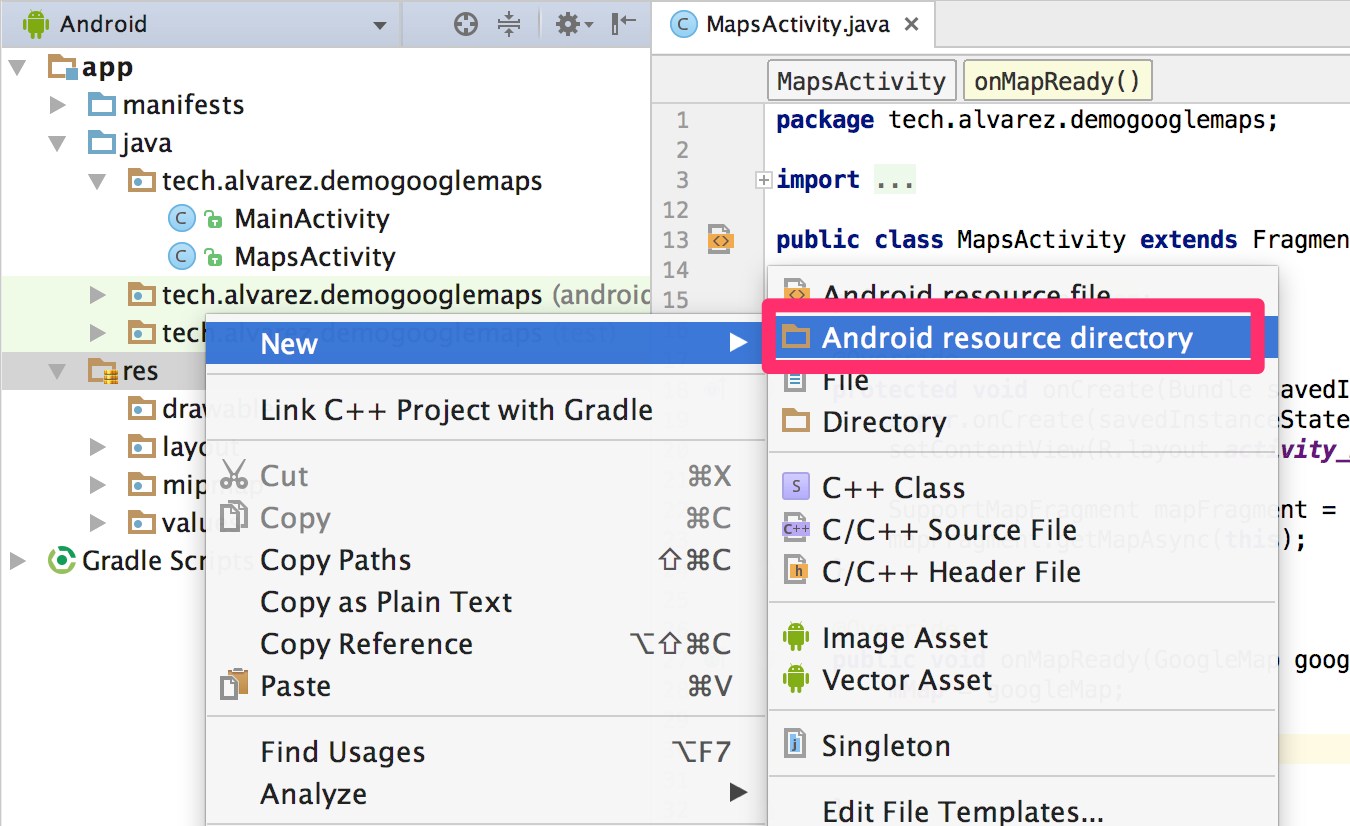Click the Image Asset android icon
This screenshot has height=826, width=1350.
click(796, 637)
